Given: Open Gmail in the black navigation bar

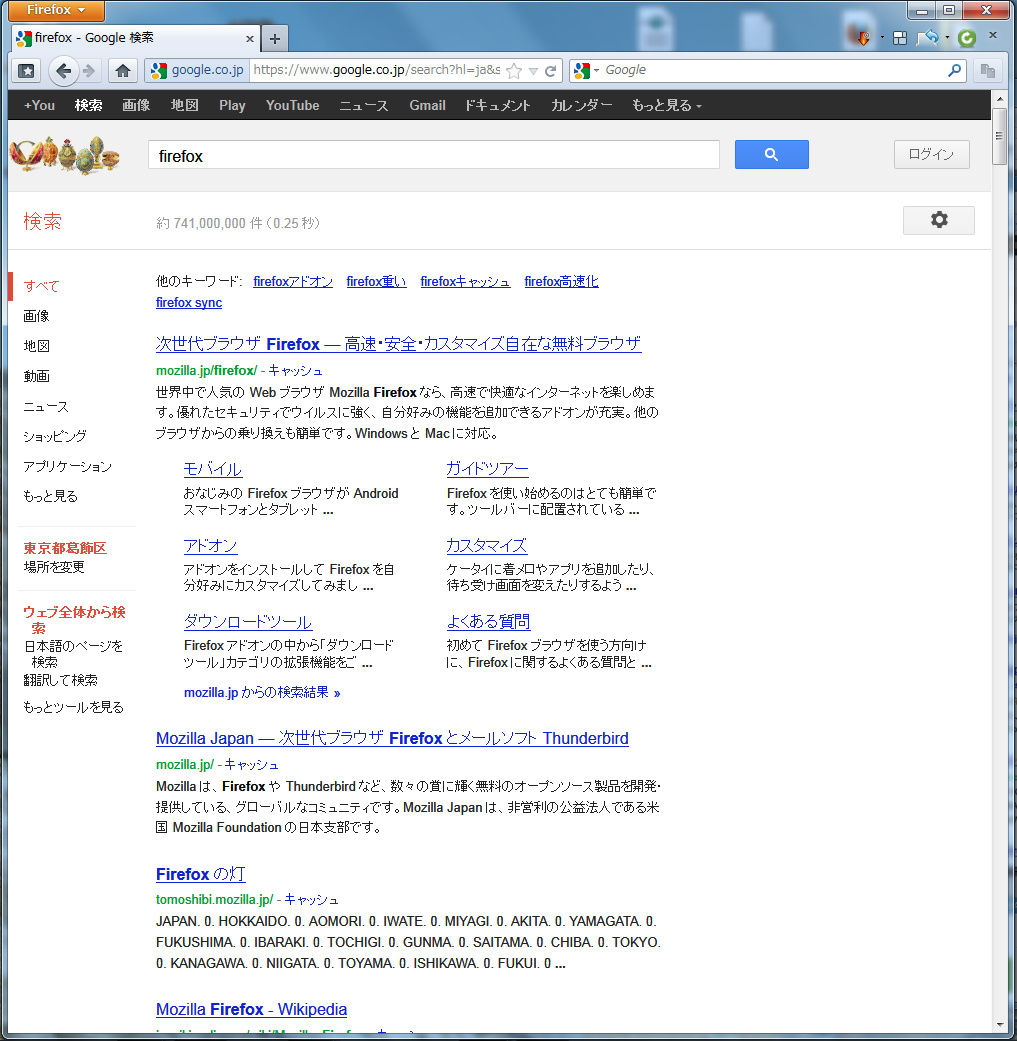Looking at the screenshot, I should pos(428,106).
